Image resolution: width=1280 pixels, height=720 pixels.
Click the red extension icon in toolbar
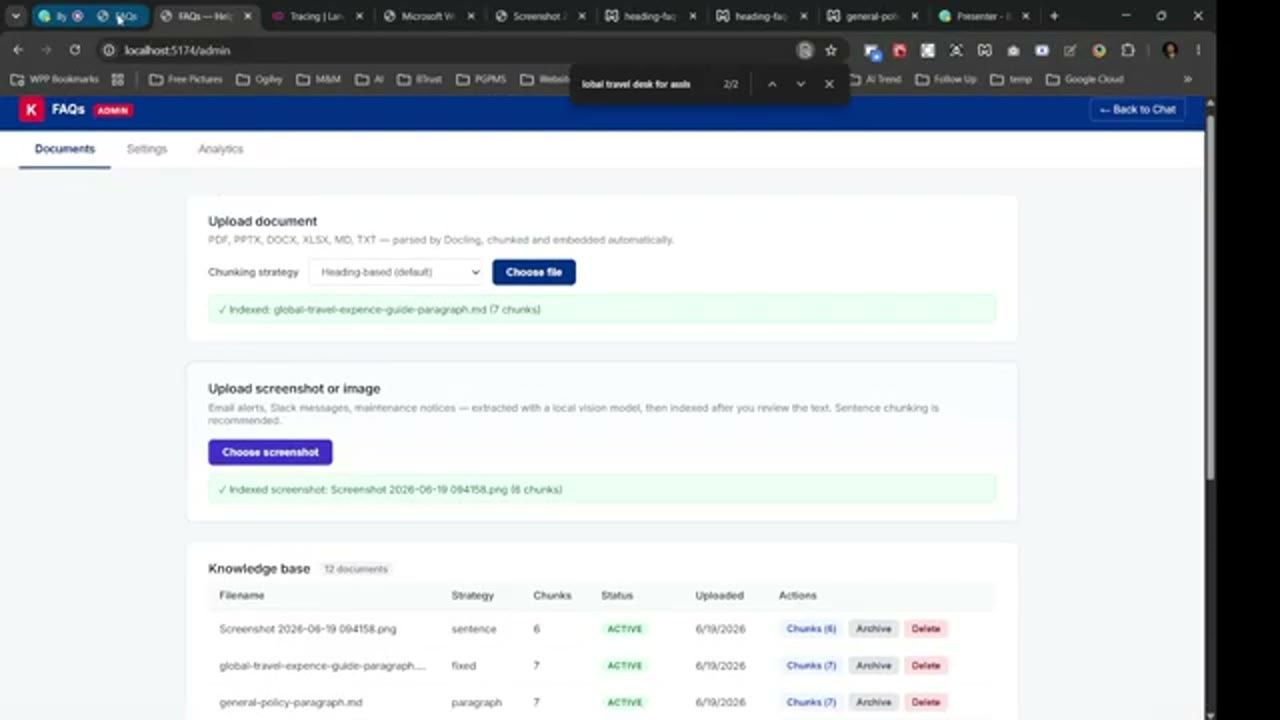[x=899, y=50]
